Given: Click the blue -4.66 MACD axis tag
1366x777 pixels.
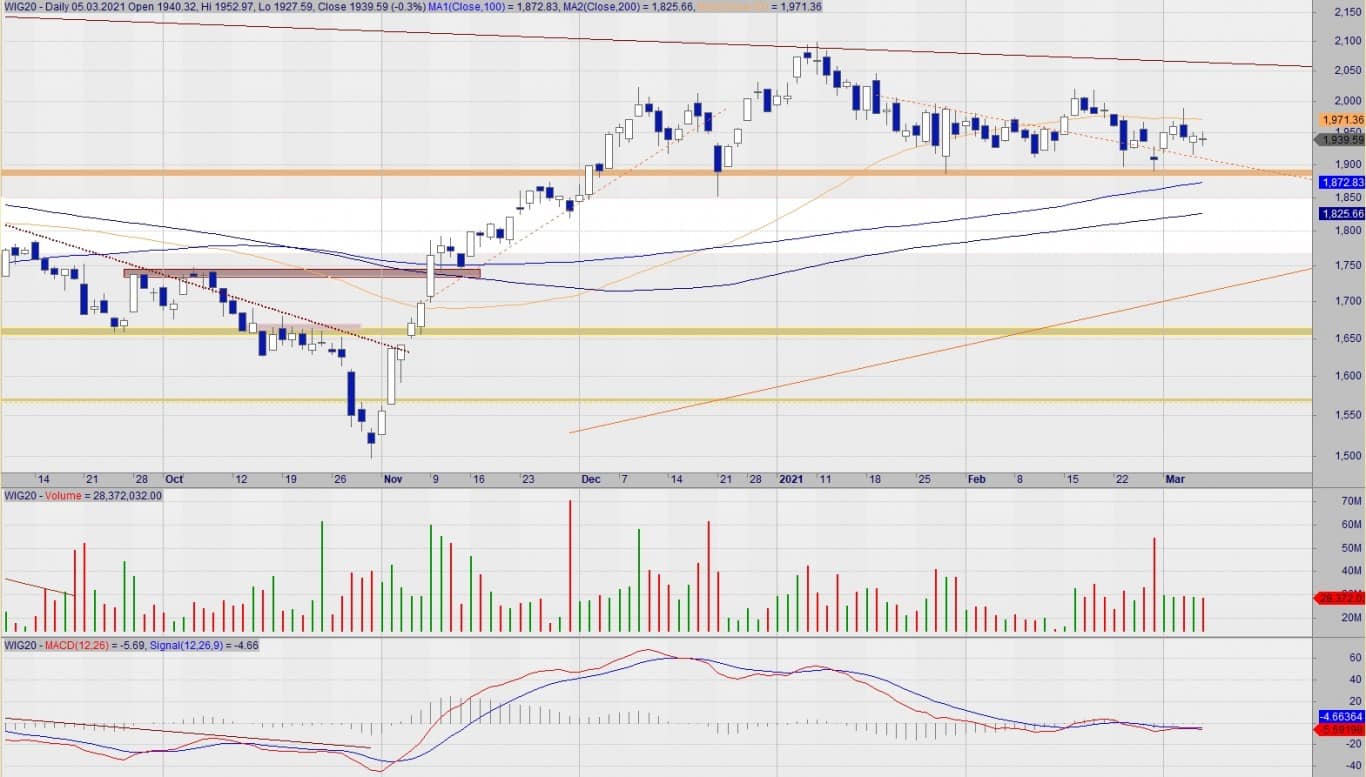Looking at the screenshot, I should pyautogui.click(x=1341, y=717).
